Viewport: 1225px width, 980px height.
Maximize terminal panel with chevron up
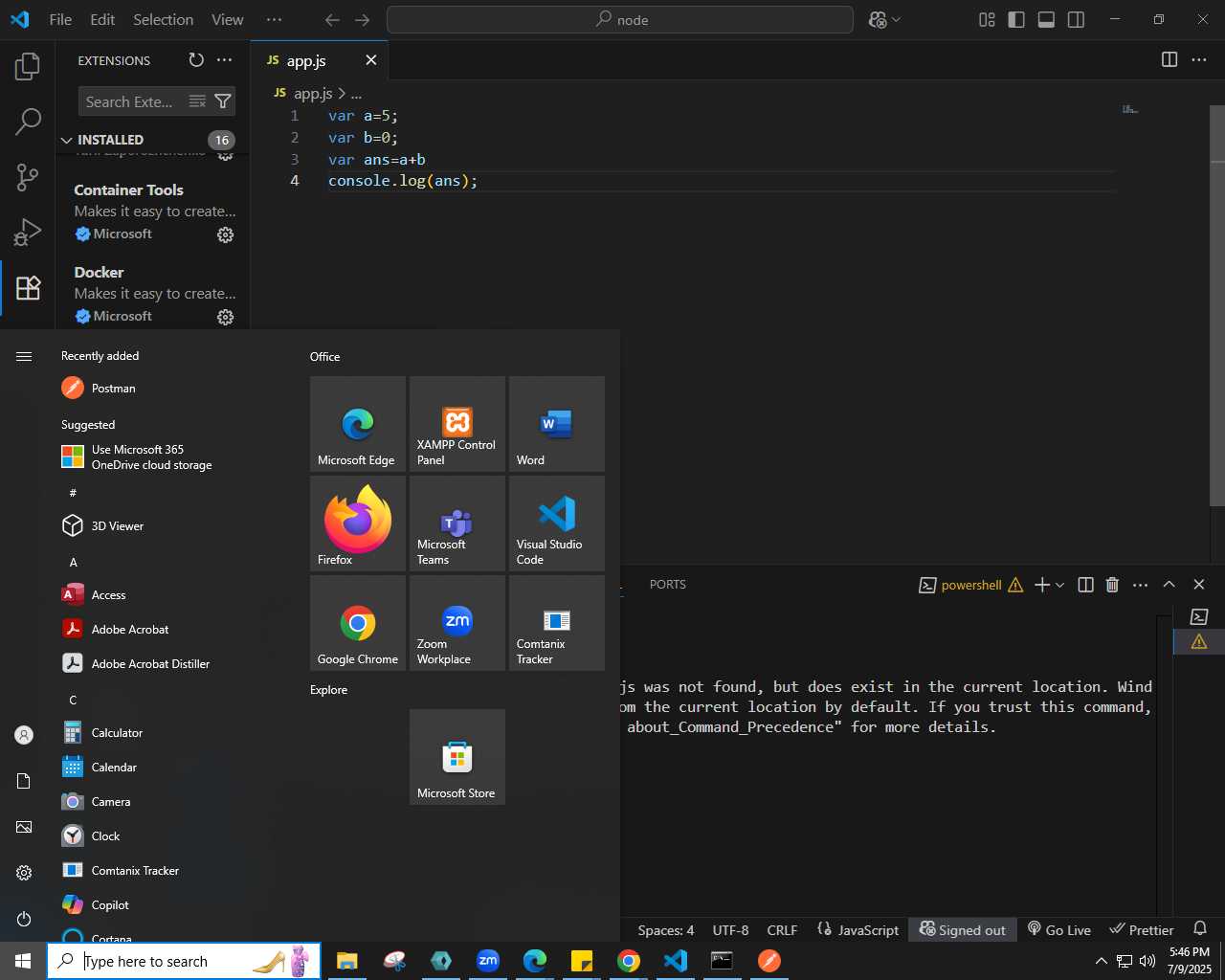1169,585
